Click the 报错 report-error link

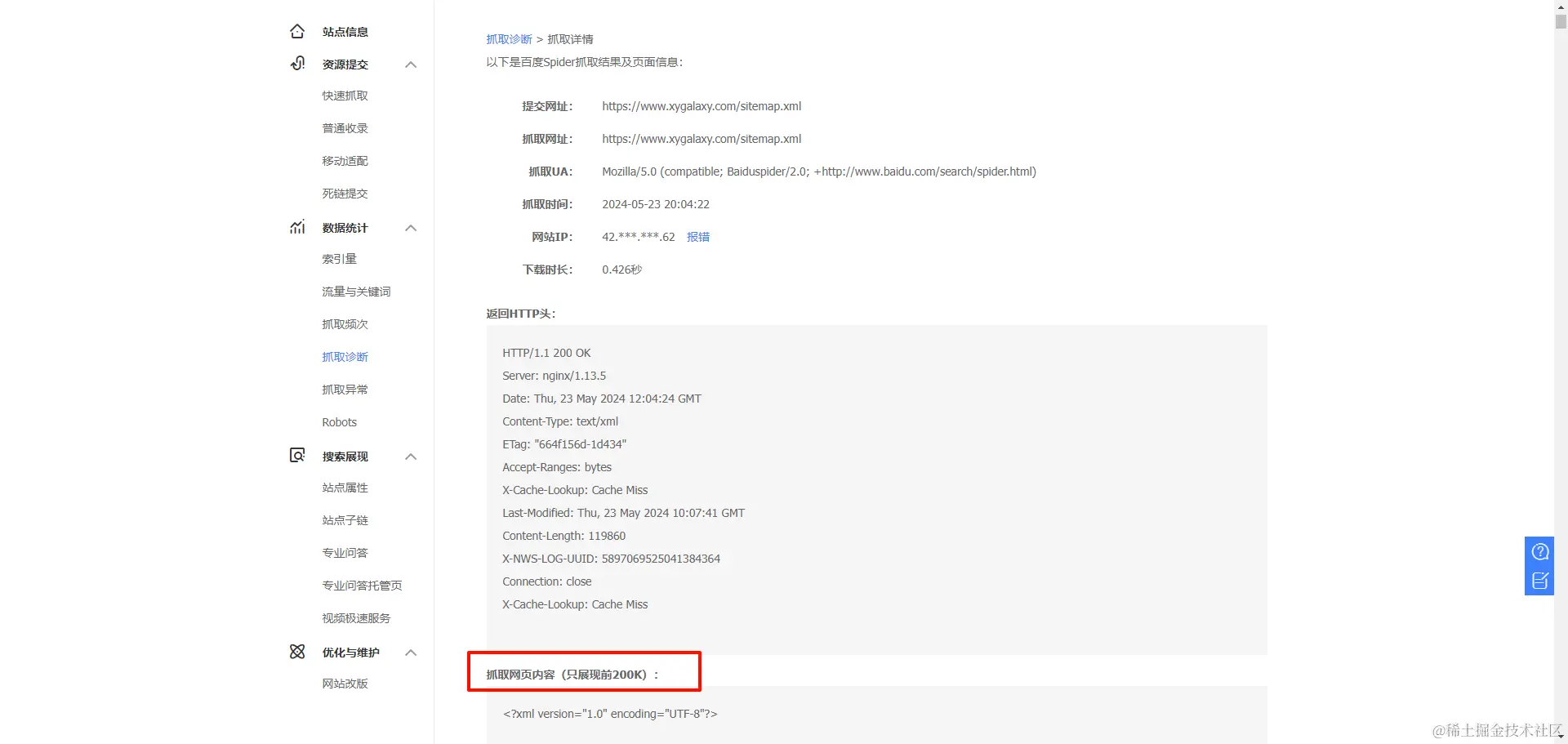pyautogui.click(x=698, y=236)
